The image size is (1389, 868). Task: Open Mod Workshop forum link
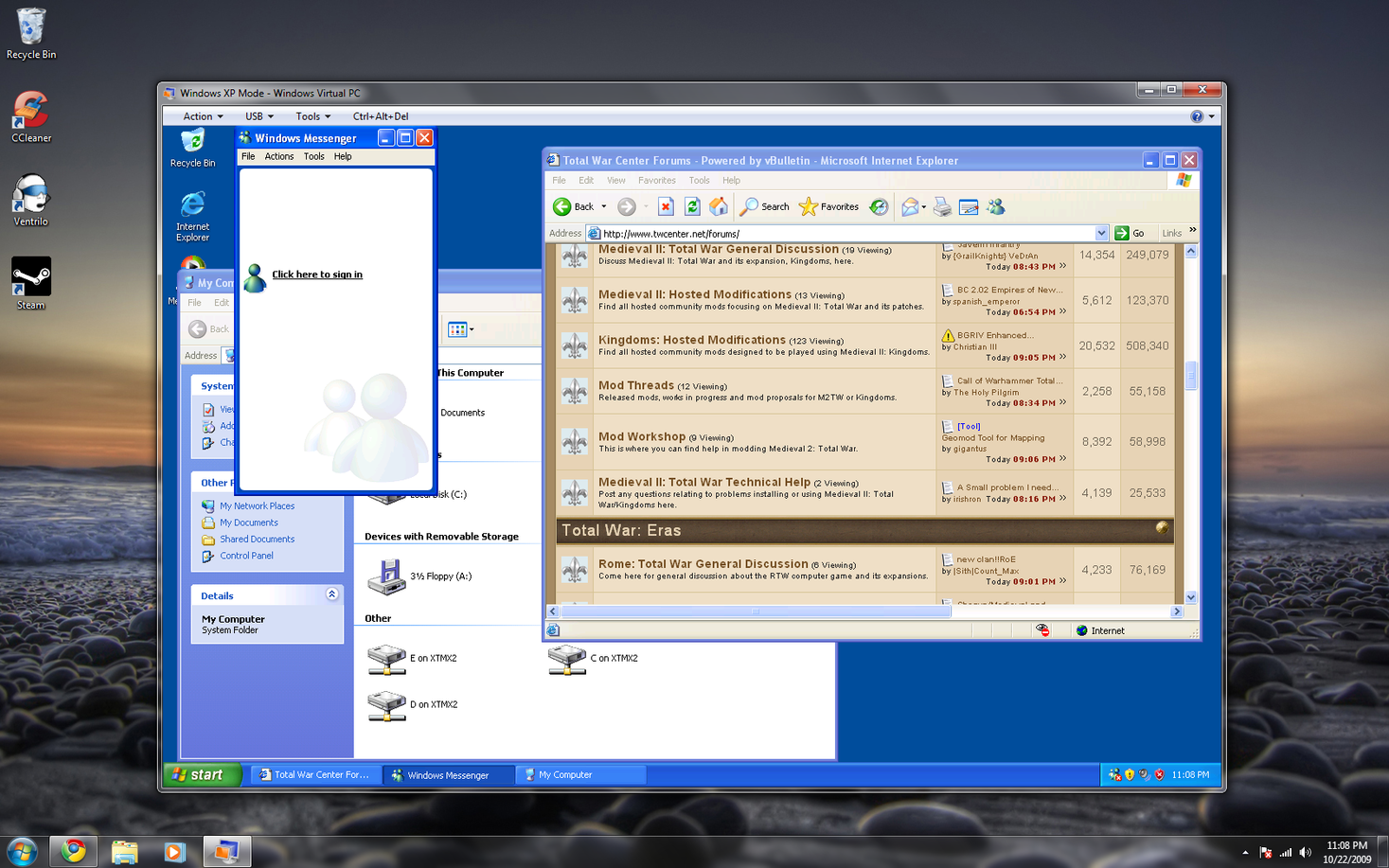pyautogui.click(x=641, y=436)
